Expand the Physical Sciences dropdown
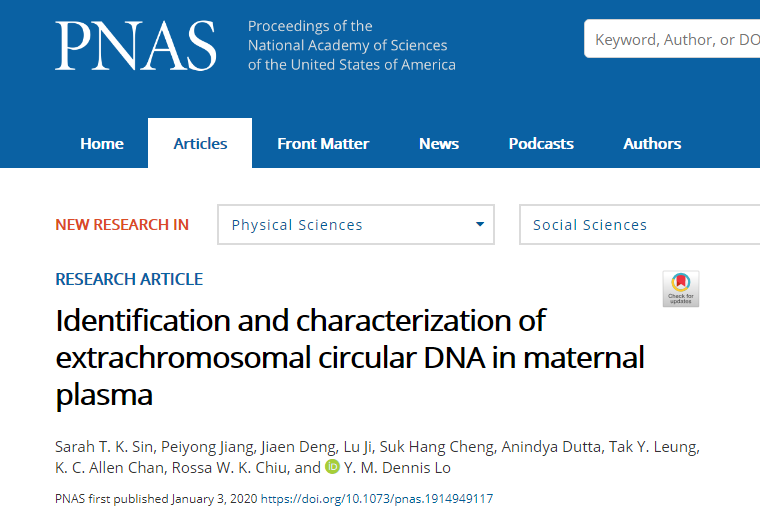Viewport: 760px width, 522px height. click(356, 225)
